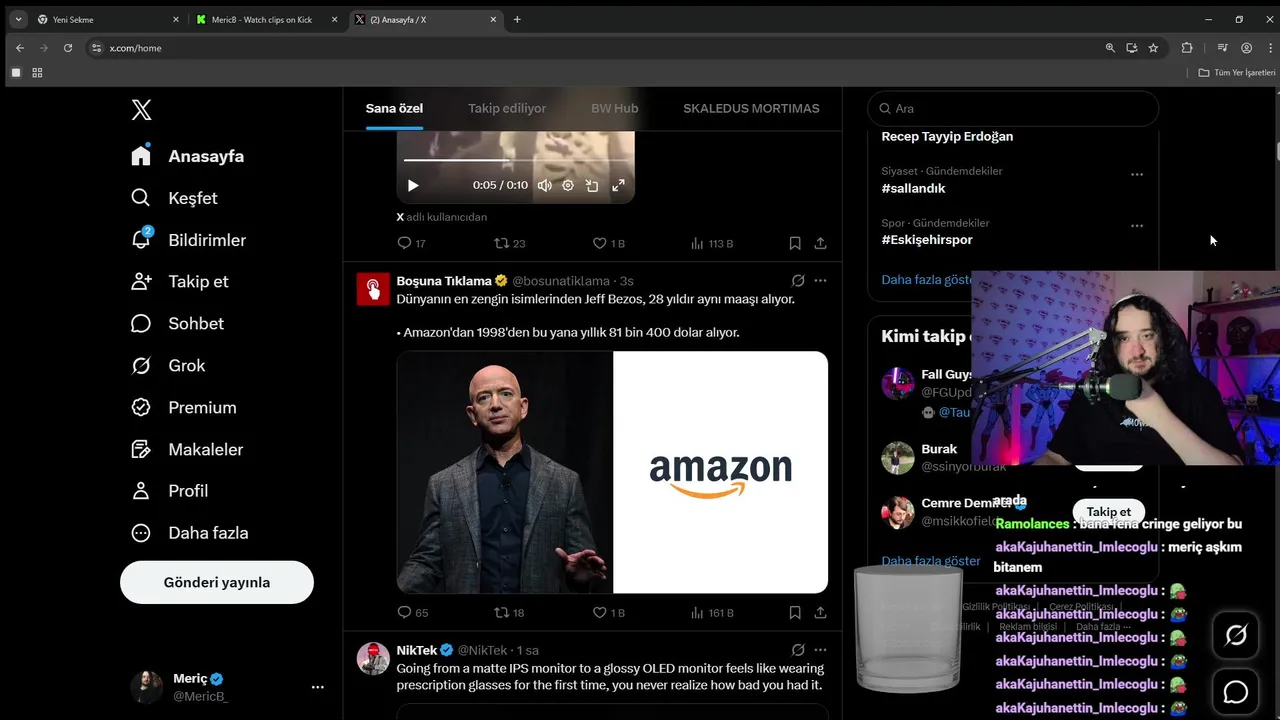Bookmark this page with star icon

(x=1153, y=48)
